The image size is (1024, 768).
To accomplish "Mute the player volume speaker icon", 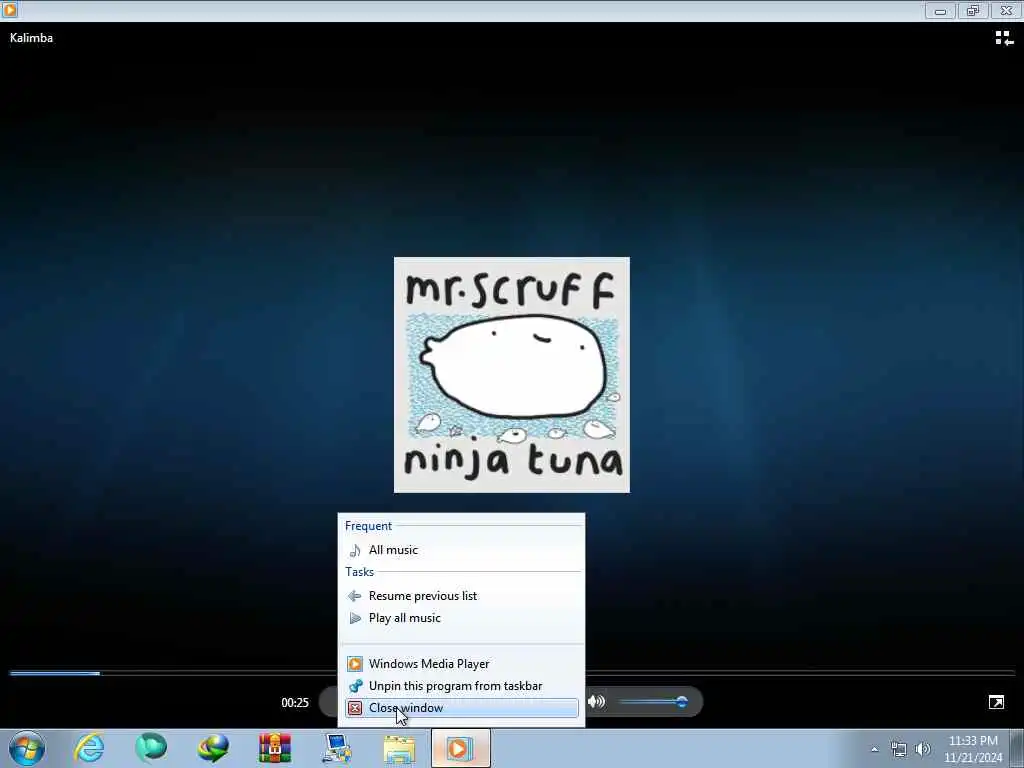I will click(596, 701).
